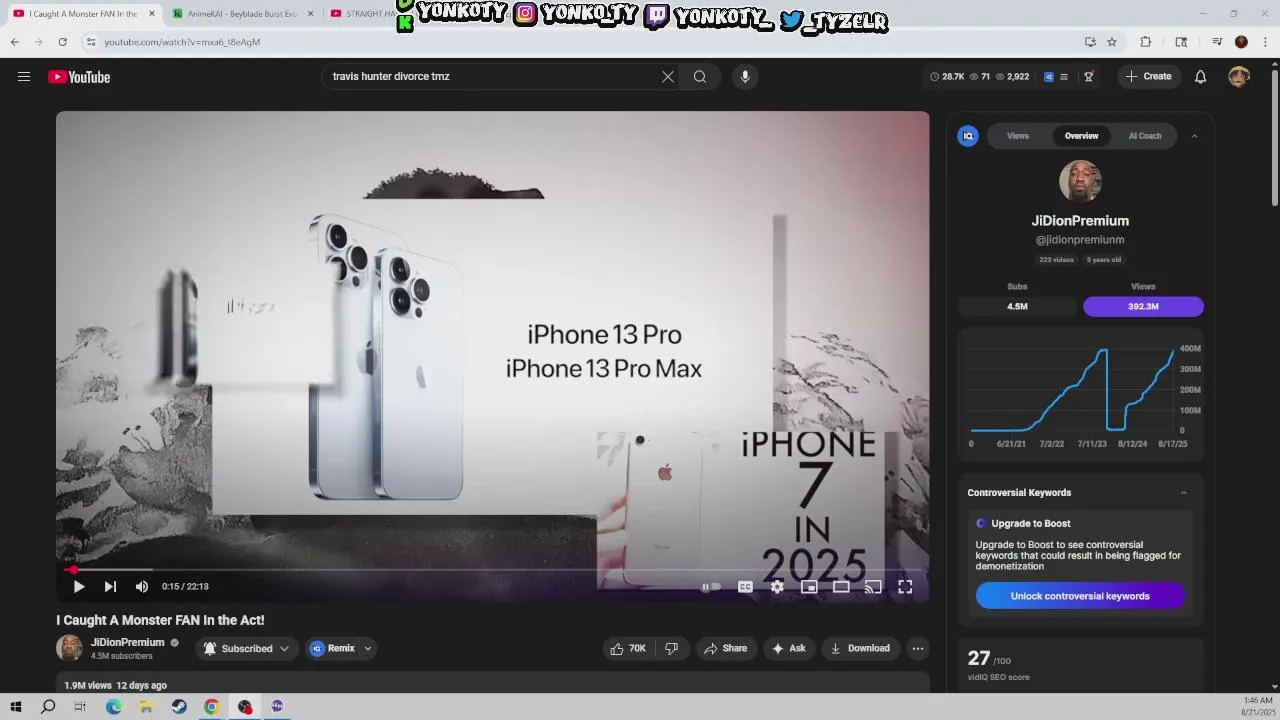Toggle autoplay switch in player
1280x720 pixels.
pos(710,587)
